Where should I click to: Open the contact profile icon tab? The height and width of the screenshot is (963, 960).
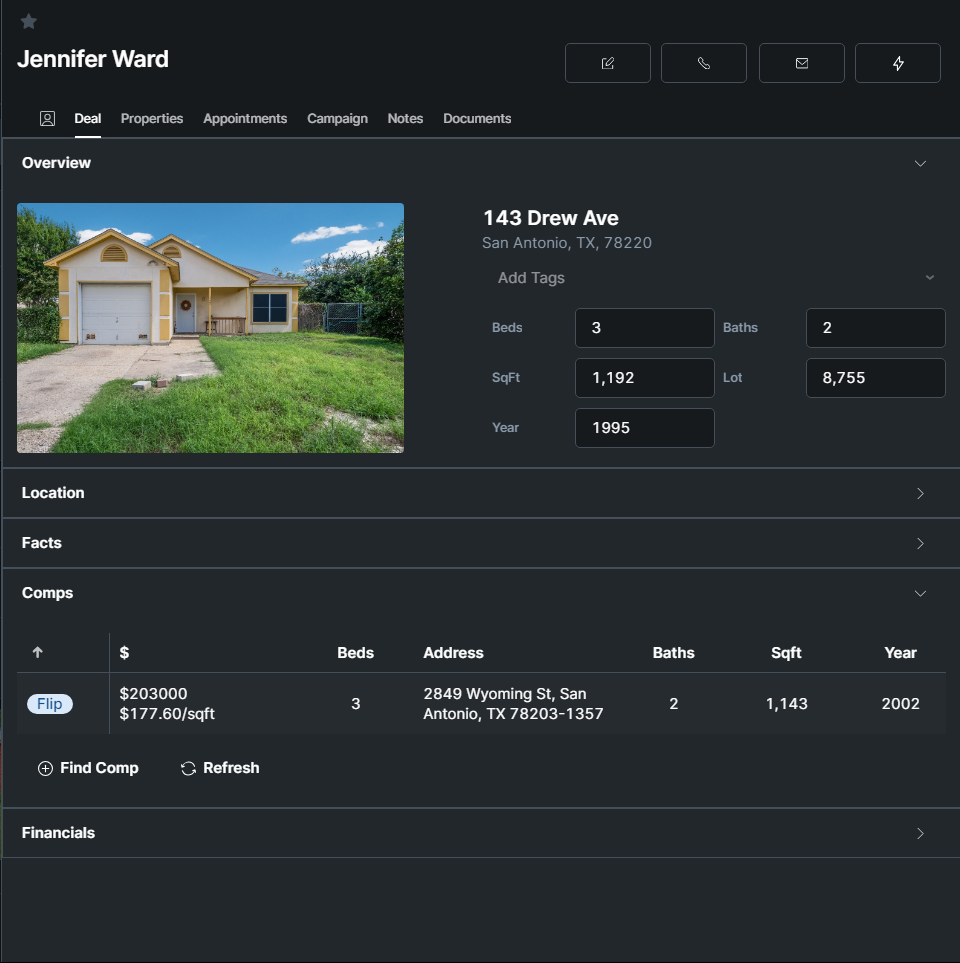(47, 118)
